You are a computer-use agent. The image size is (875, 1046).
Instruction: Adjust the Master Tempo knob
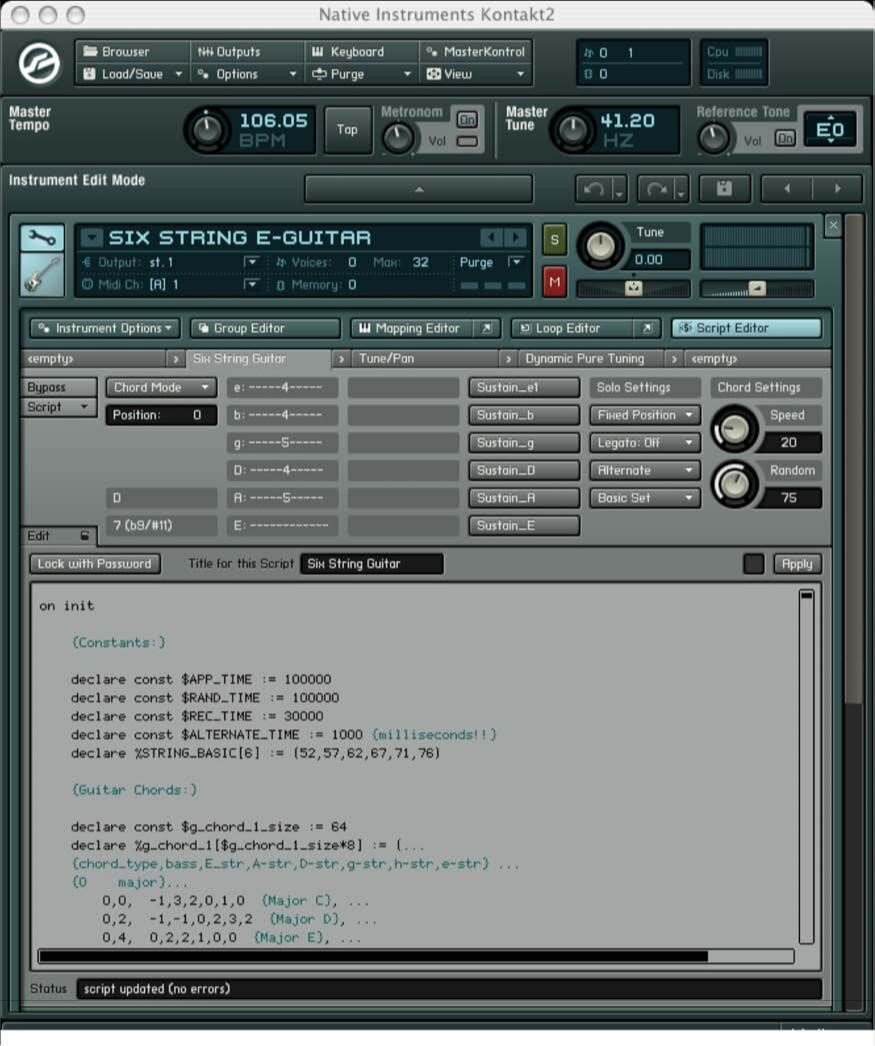207,130
